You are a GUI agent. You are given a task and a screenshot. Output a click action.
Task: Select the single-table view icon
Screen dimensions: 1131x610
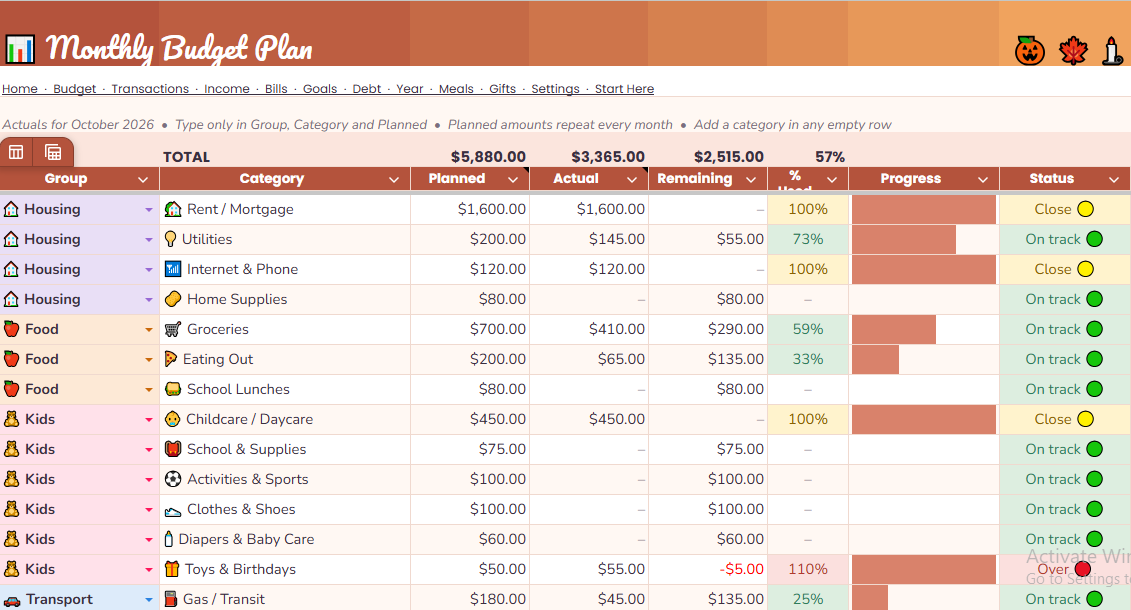coord(16,152)
